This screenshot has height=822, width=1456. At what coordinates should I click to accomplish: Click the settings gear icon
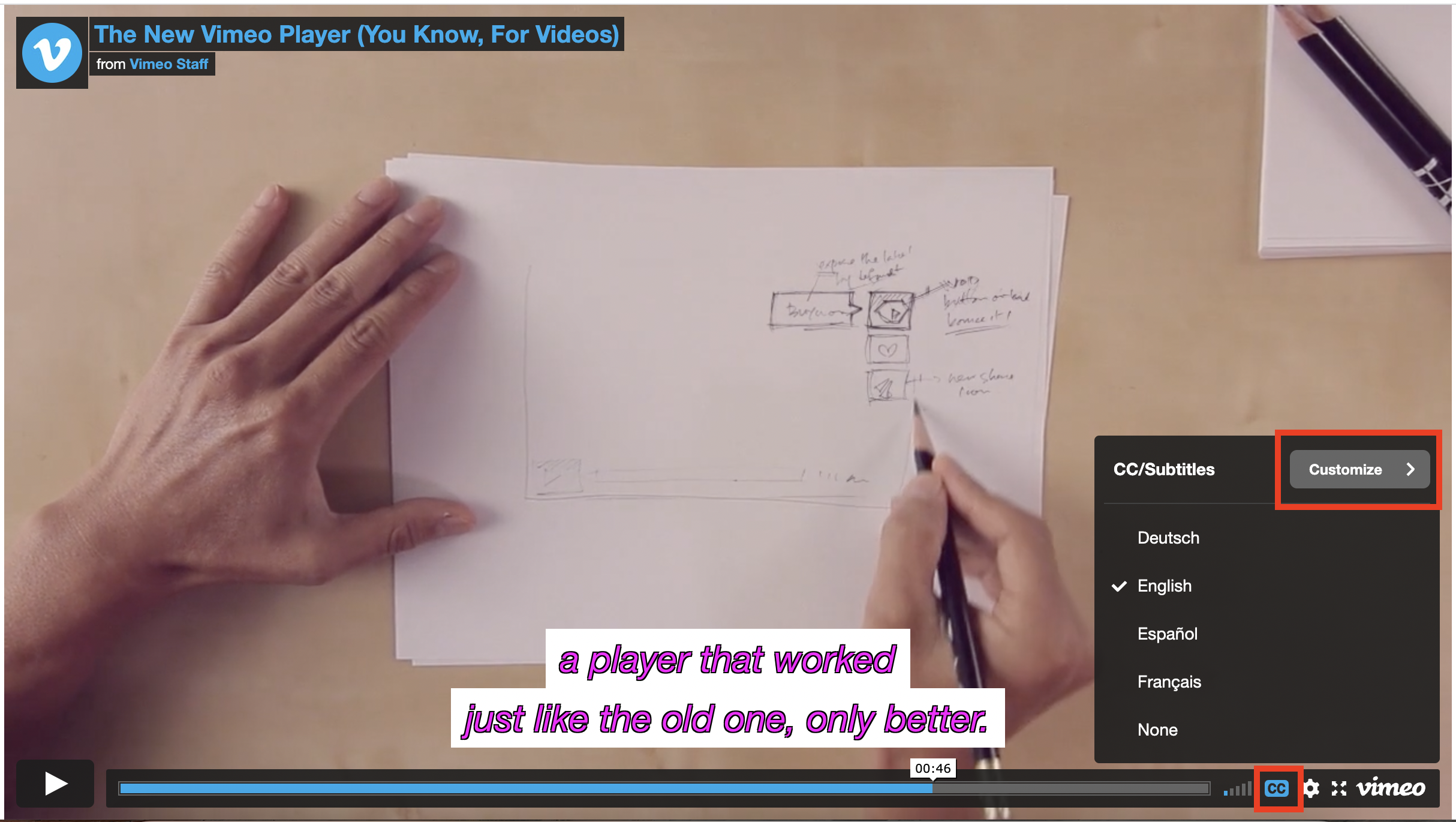tap(1310, 789)
